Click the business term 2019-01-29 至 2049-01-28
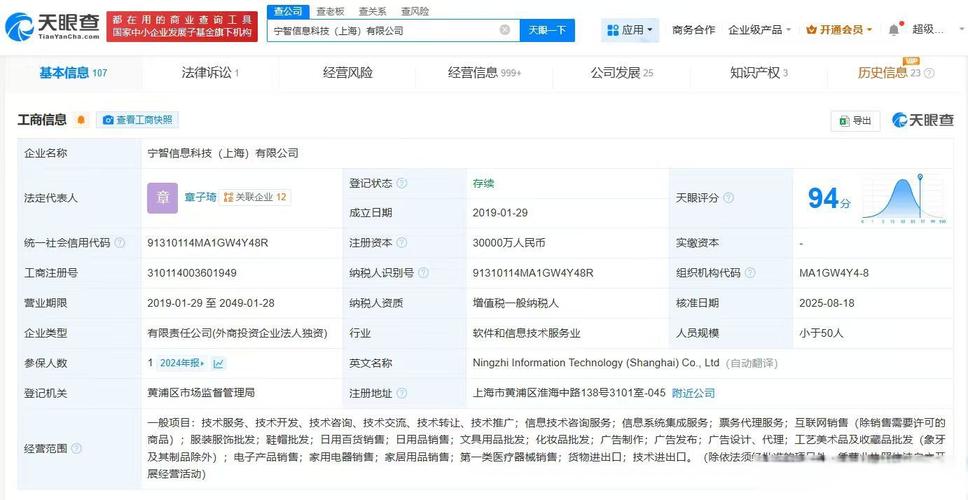 click(211, 303)
